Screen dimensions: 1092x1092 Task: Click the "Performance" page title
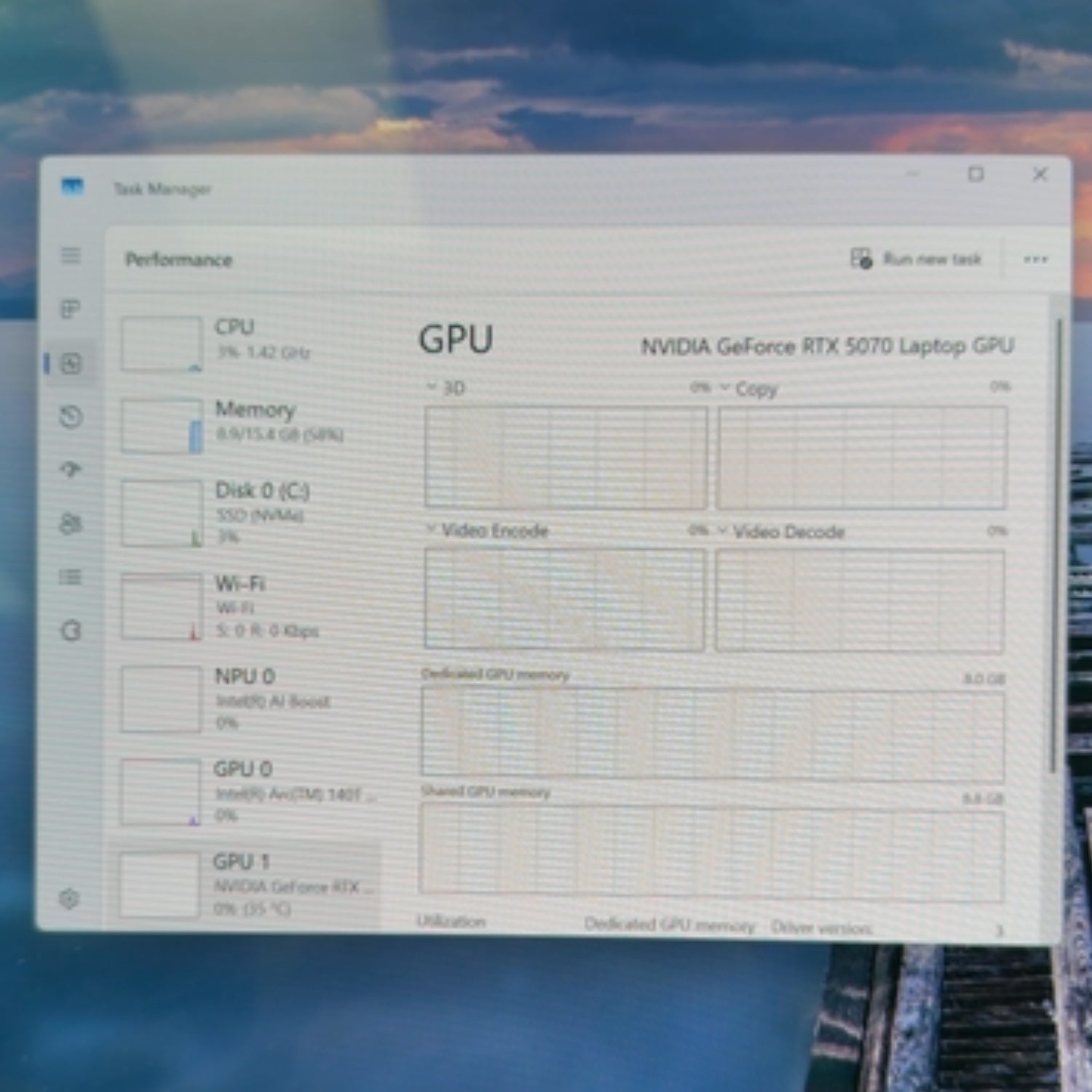[178, 260]
